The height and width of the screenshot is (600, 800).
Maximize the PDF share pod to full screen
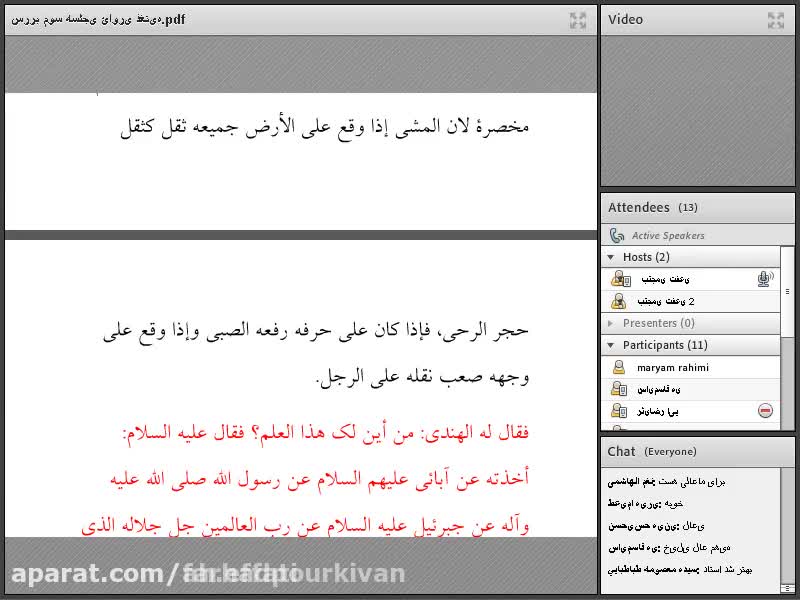[x=578, y=20]
